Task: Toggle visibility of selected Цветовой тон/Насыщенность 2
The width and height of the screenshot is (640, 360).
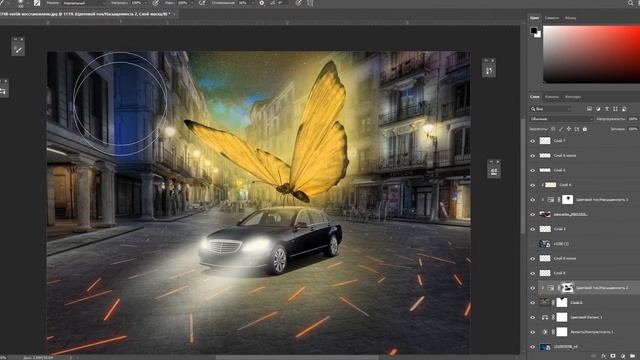Action: (532, 288)
